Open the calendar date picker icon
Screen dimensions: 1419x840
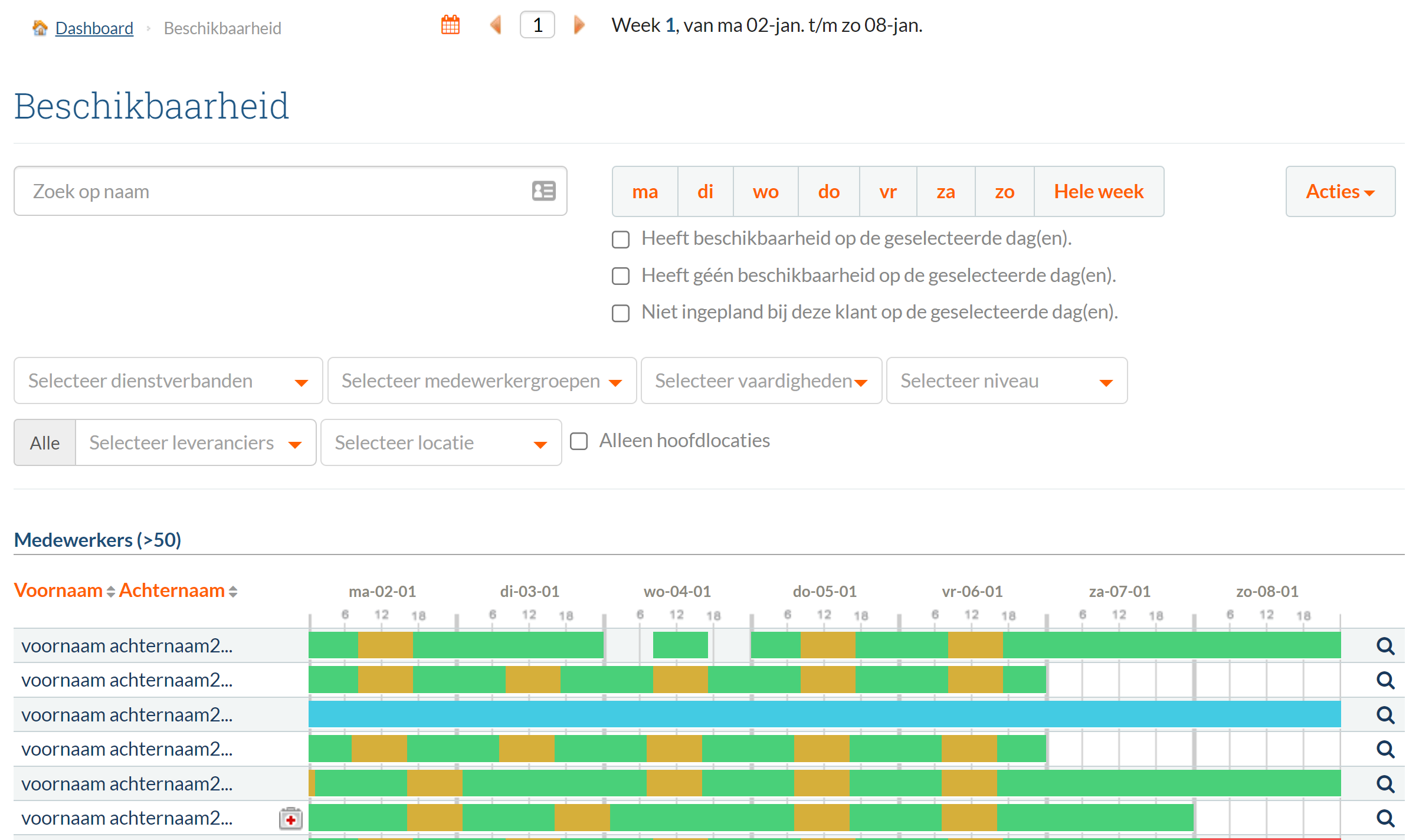(x=450, y=25)
